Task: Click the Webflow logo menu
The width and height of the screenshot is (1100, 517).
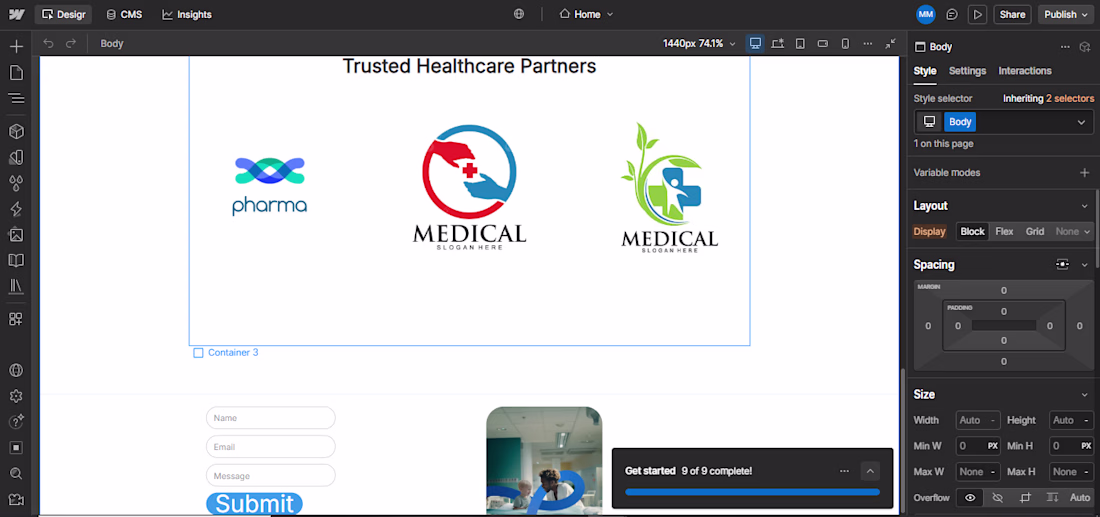Action: pyautogui.click(x=18, y=14)
